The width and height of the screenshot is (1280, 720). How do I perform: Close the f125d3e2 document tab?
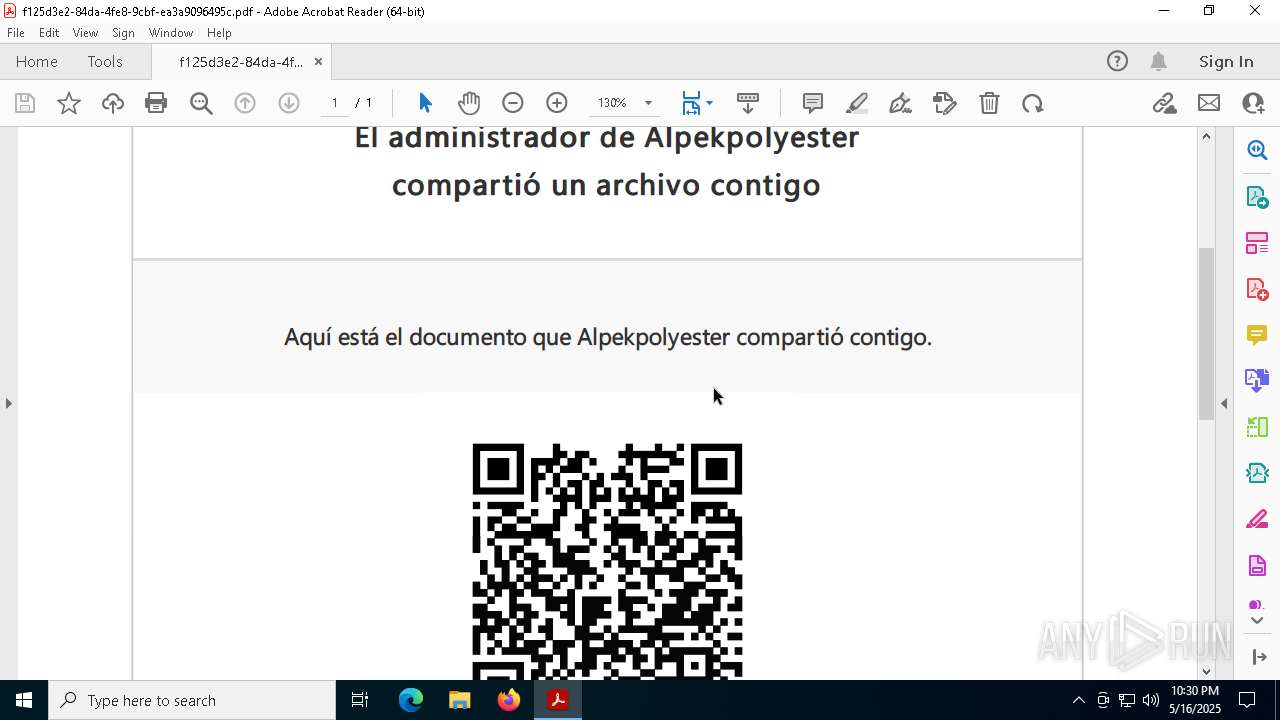(x=318, y=62)
